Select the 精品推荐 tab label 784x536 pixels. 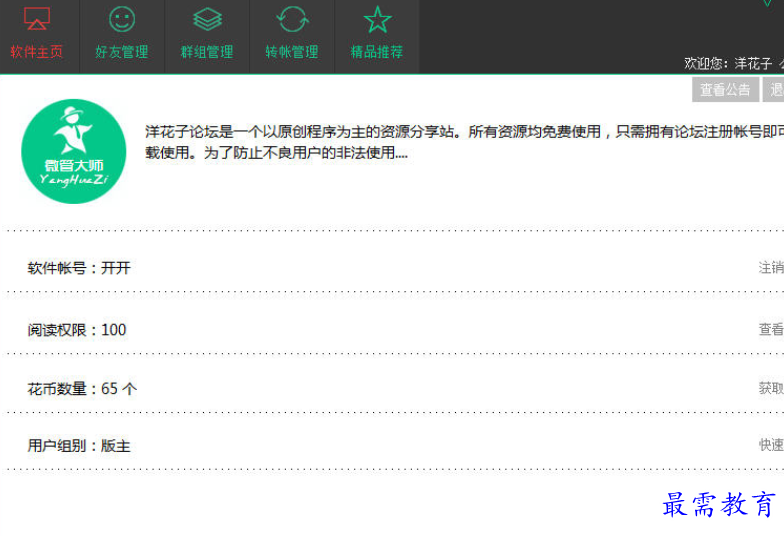[376, 52]
